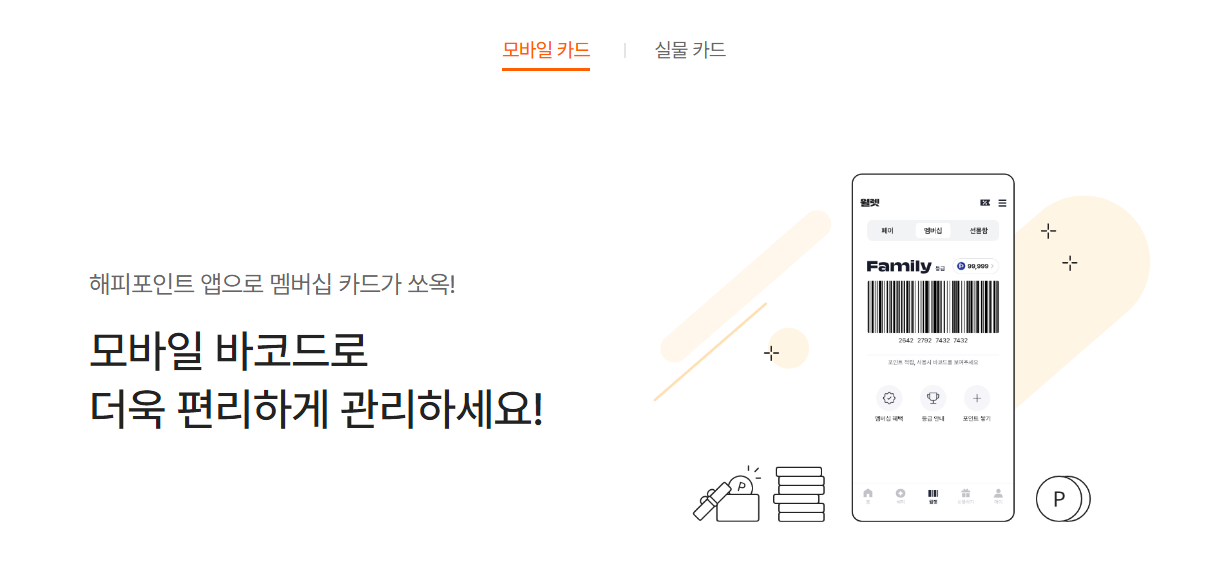Open the 99,999 points badge
1219x574 pixels.
point(976,266)
